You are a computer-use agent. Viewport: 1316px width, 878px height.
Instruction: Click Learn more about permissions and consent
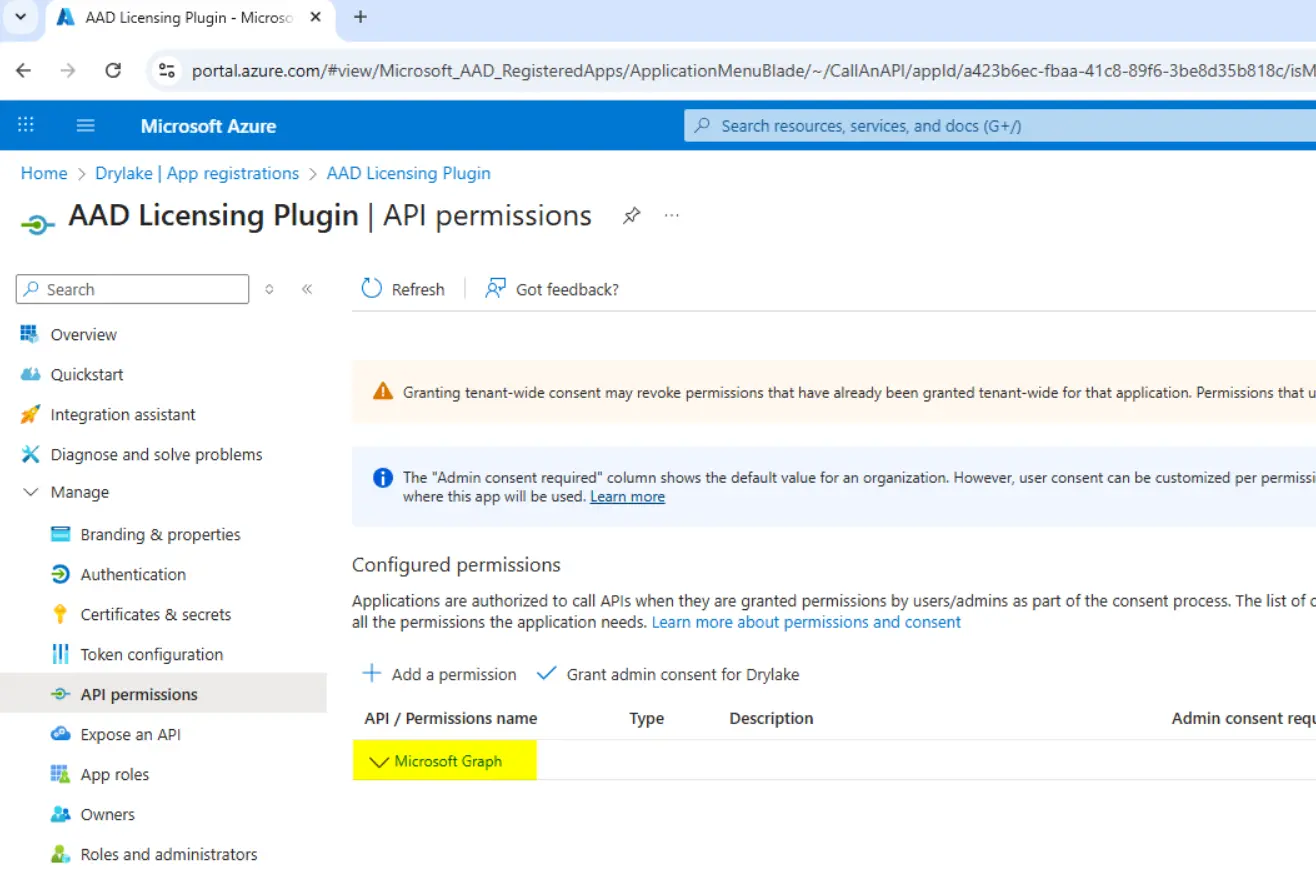pyautogui.click(x=806, y=622)
